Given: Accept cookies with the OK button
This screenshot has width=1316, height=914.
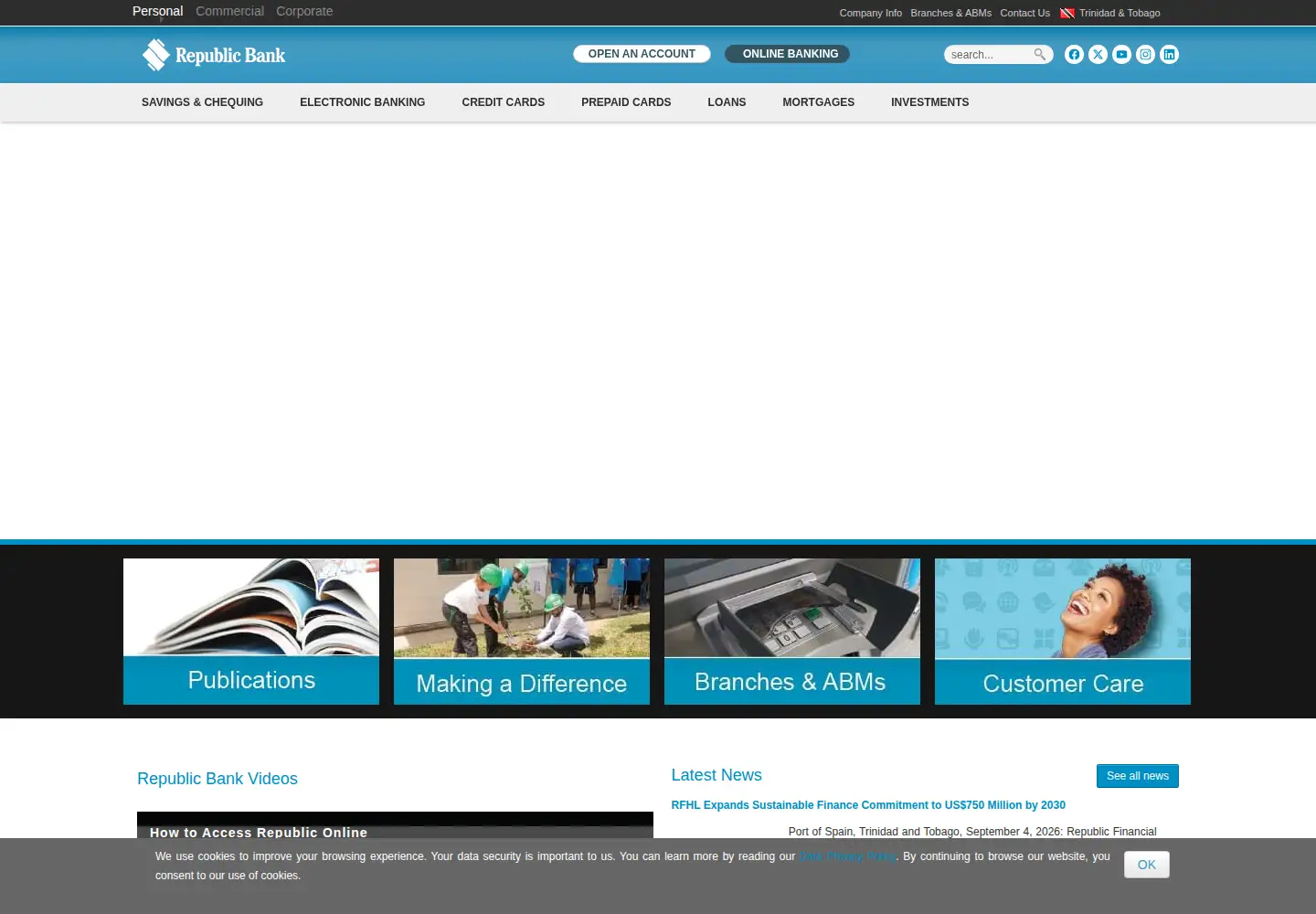Looking at the screenshot, I should coord(1147,865).
